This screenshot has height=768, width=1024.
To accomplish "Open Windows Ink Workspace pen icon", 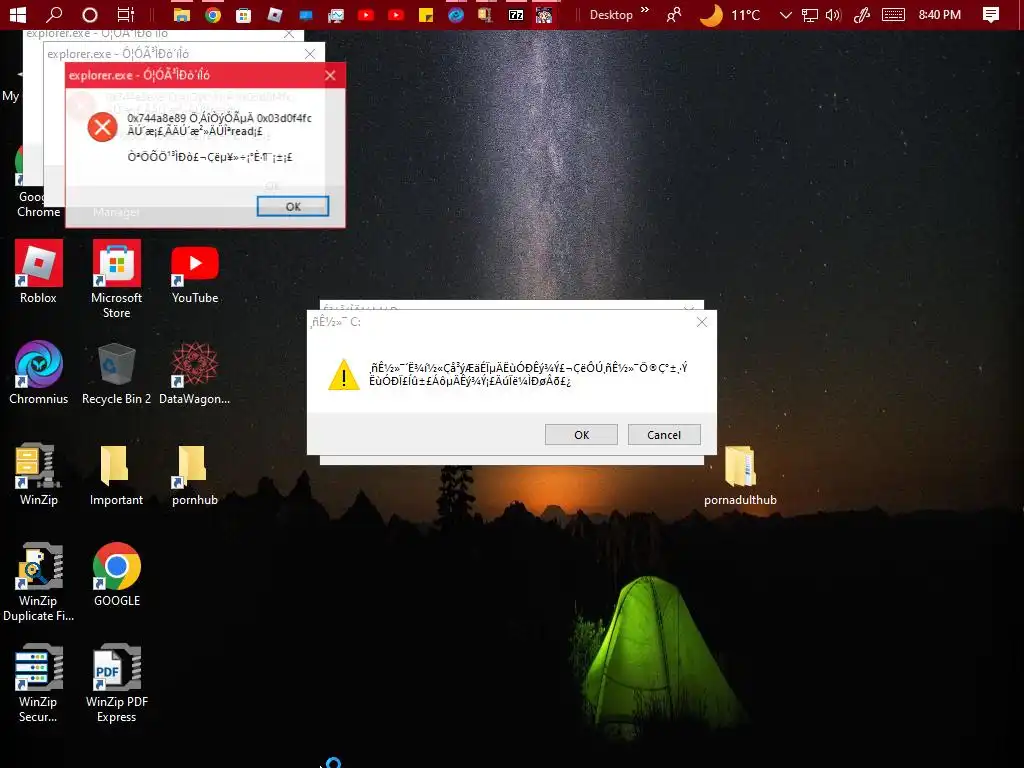I will pyautogui.click(x=862, y=14).
